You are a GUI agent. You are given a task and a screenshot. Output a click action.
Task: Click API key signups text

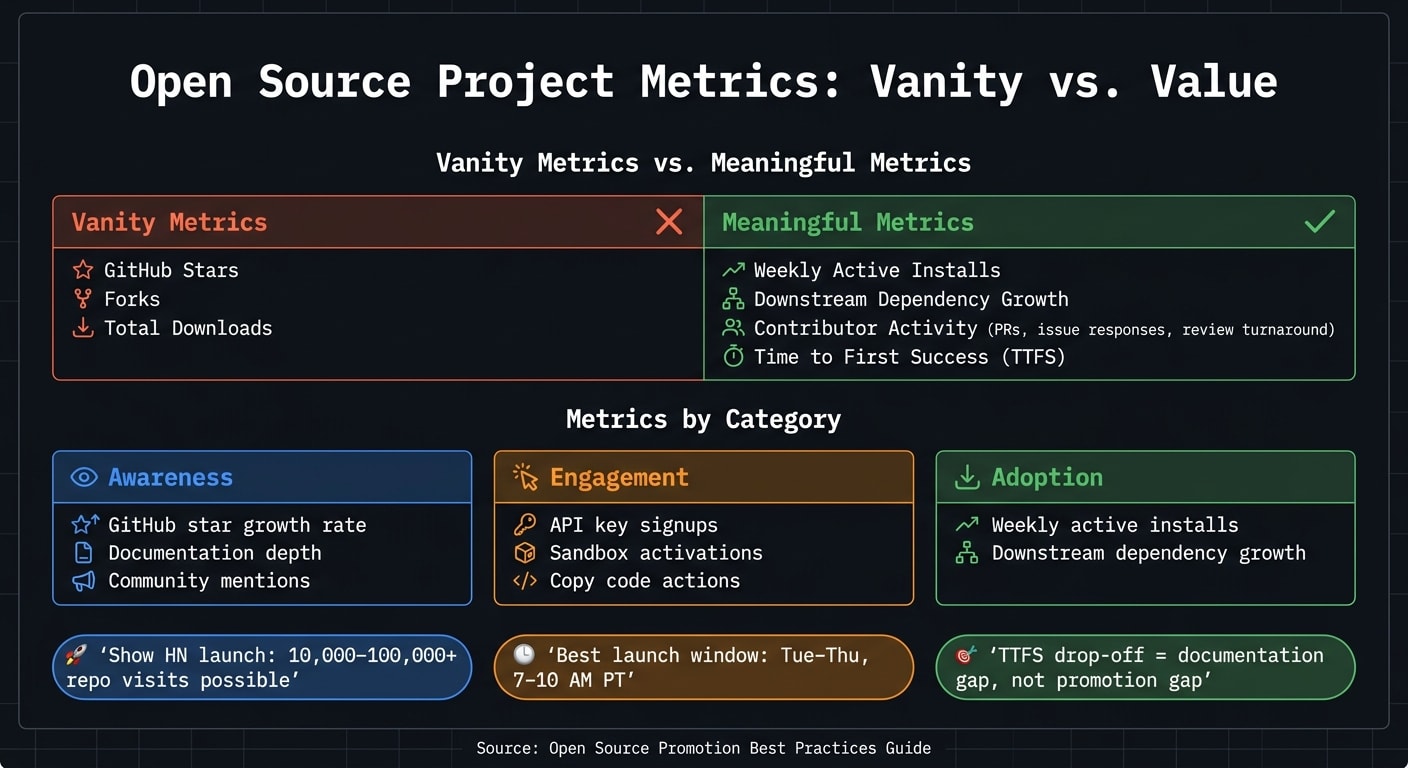click(x=634, y=525)
